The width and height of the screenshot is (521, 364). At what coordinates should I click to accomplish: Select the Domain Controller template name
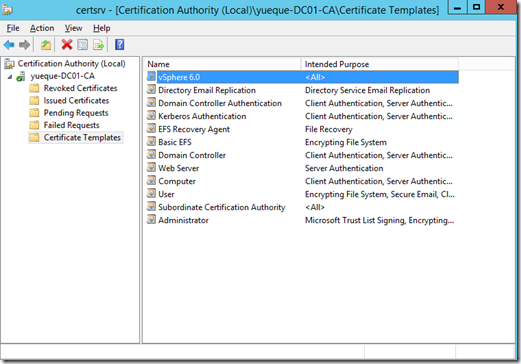[192, 155]
